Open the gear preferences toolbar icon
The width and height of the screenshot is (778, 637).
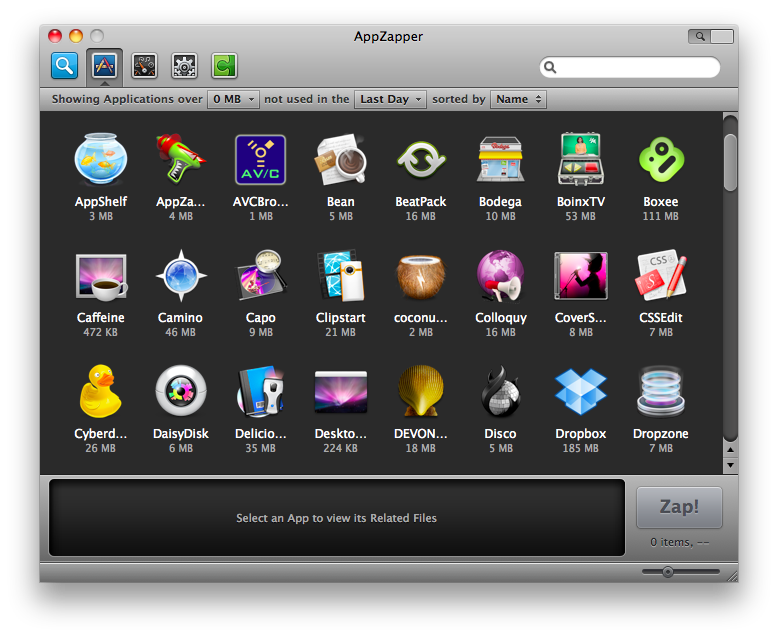pyautogui.click(x=184, y=65)
